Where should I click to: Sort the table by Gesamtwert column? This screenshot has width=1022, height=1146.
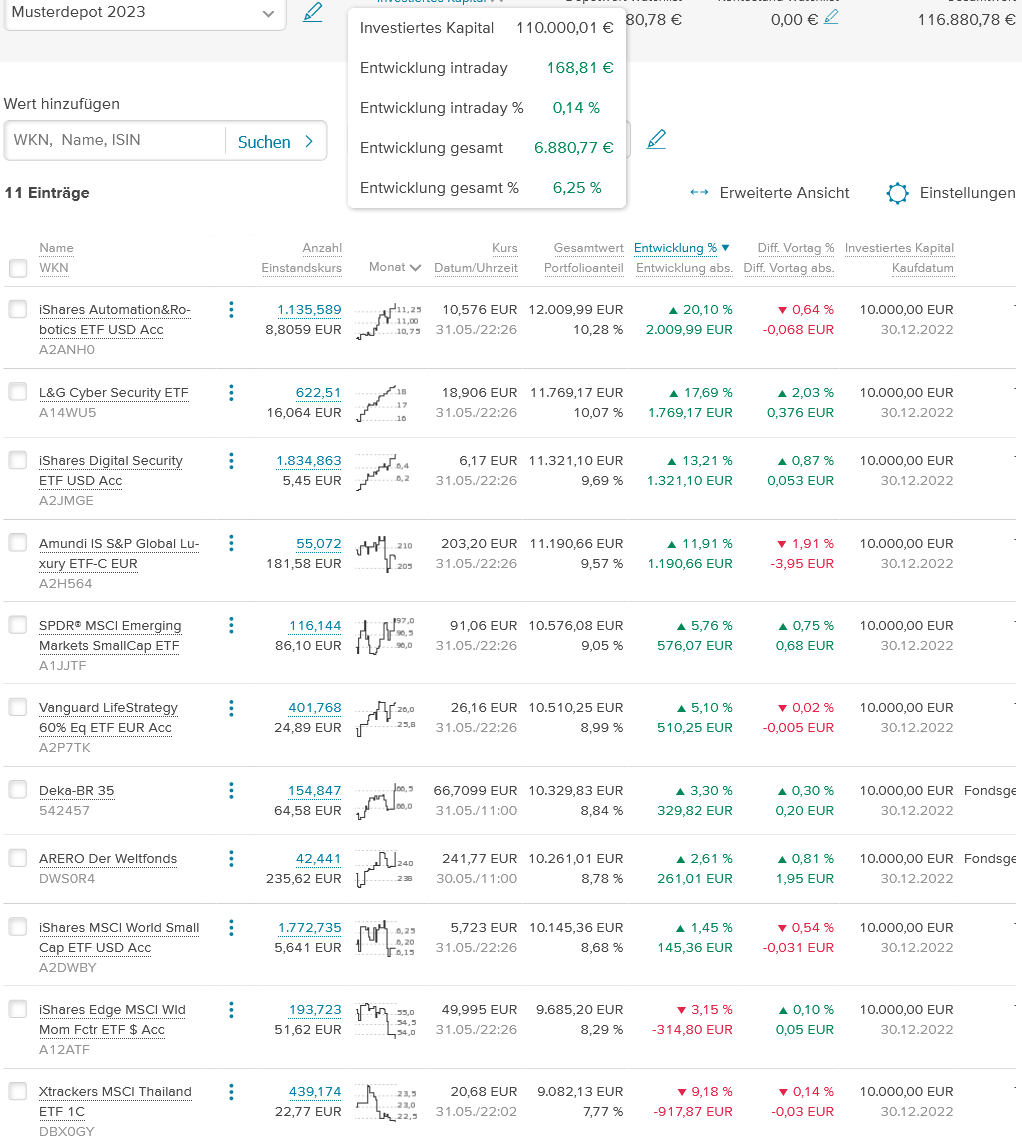[x=589, y=248]
